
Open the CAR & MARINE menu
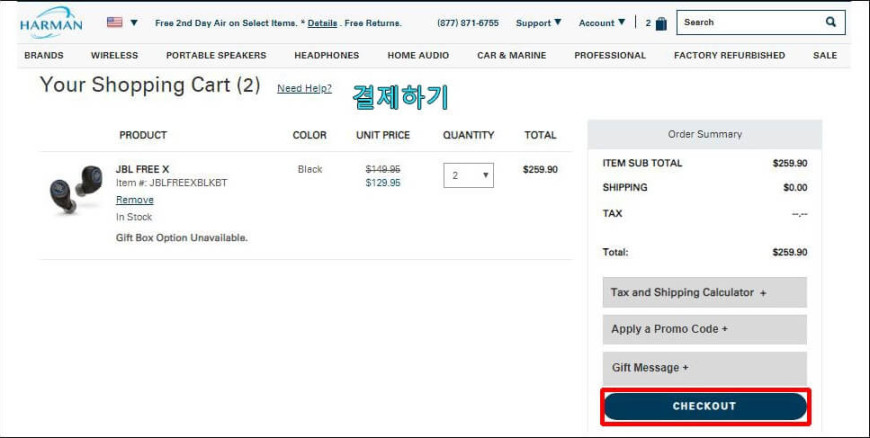tap(512, 56)
